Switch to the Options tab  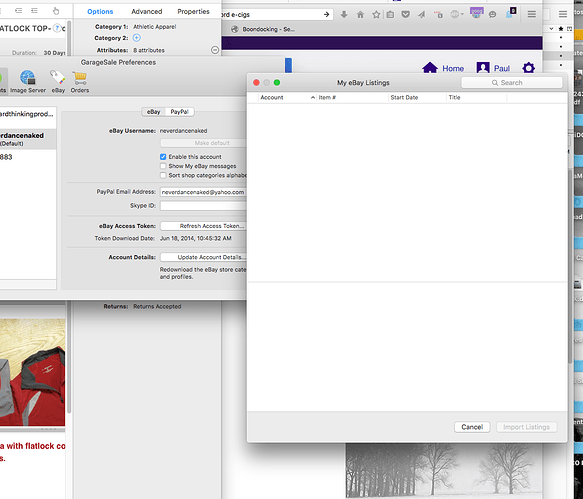coord(100,12)
